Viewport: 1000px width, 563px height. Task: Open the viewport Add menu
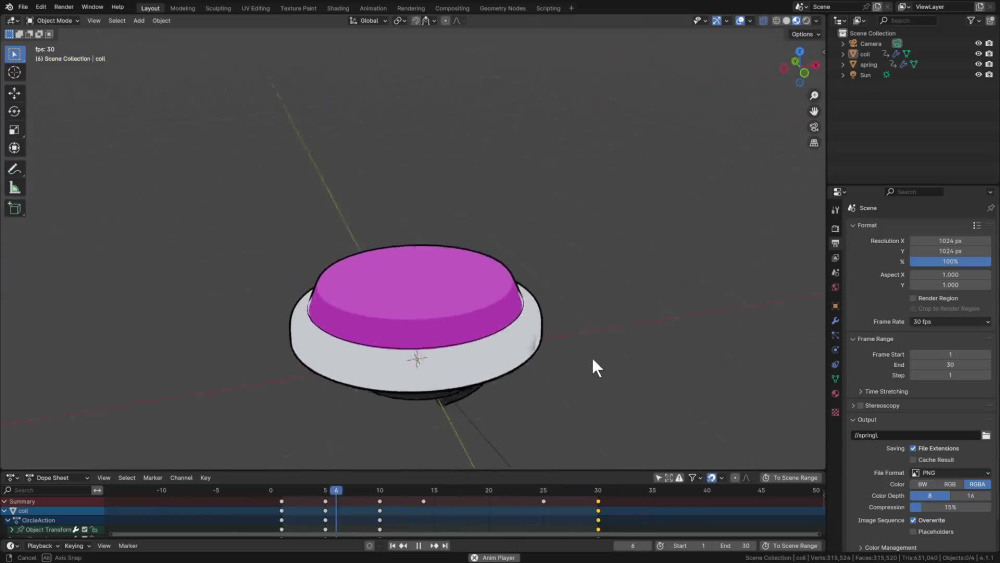click(x=138, y=20)
